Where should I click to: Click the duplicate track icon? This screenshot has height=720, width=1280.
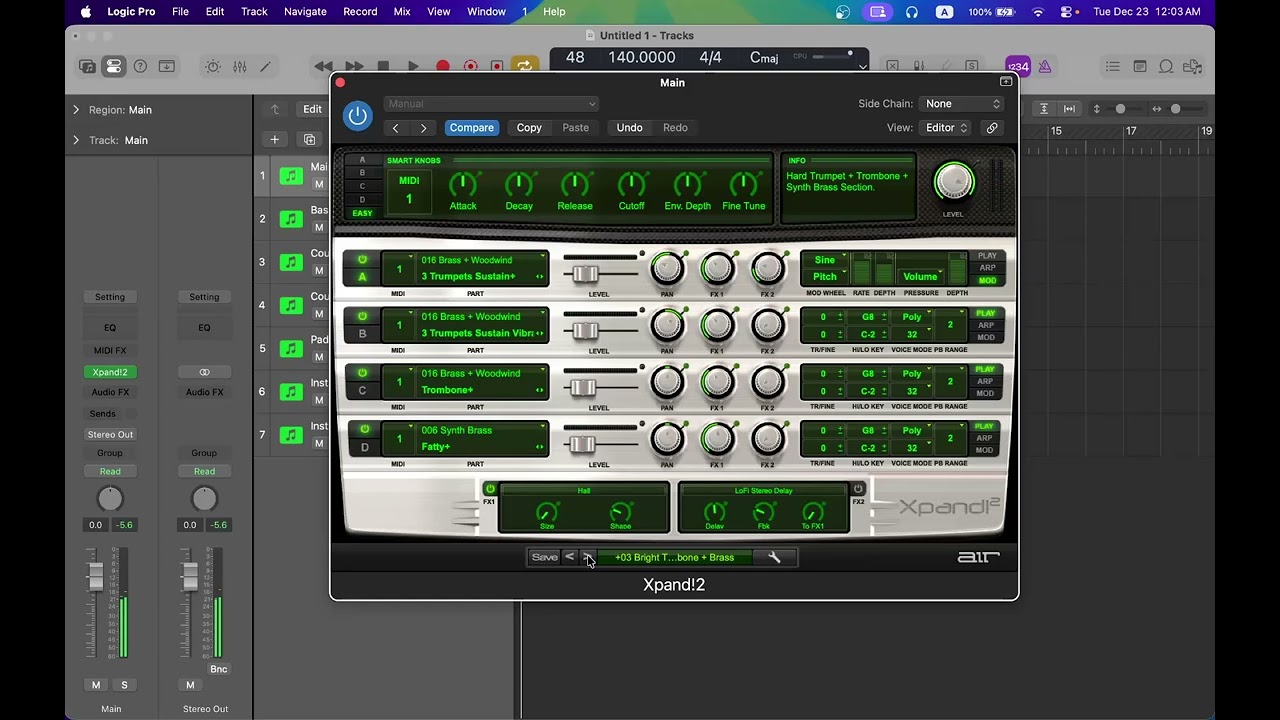pos(309,140)
